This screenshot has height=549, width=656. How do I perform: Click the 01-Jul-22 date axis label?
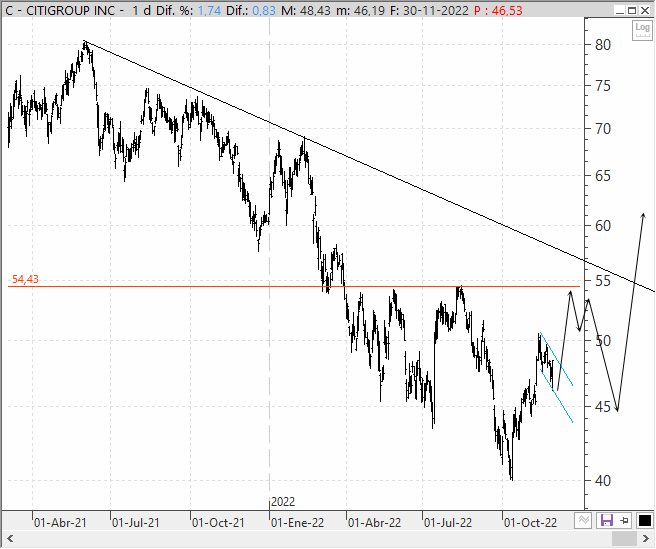(448, 523)
